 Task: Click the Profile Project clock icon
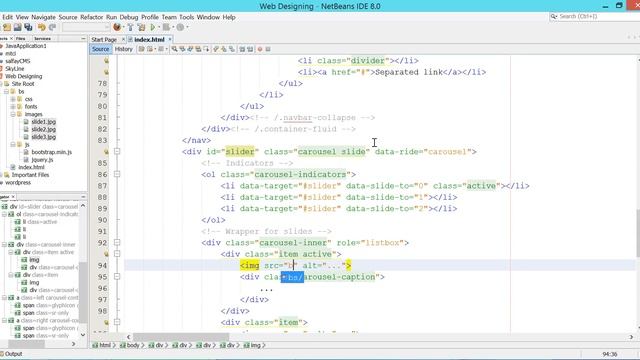tap(180, 27)
